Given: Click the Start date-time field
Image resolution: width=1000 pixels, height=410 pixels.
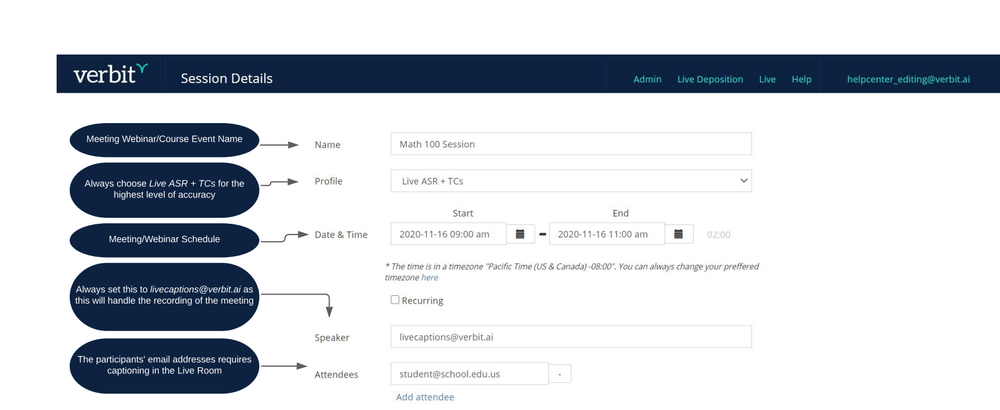Looking at the screenshot, I should click(x=448, y=234).
